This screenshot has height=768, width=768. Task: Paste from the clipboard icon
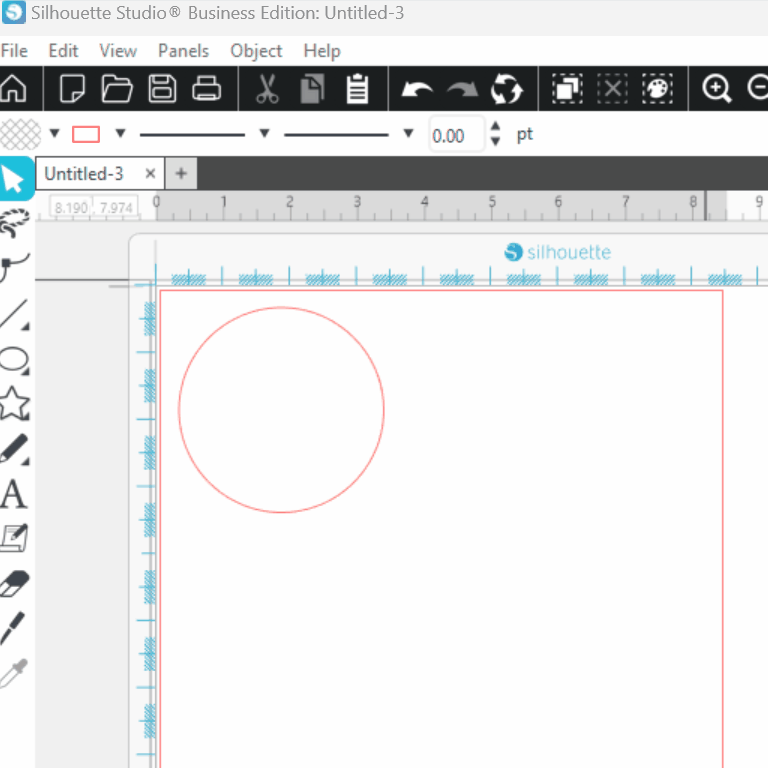pos(358,89)
